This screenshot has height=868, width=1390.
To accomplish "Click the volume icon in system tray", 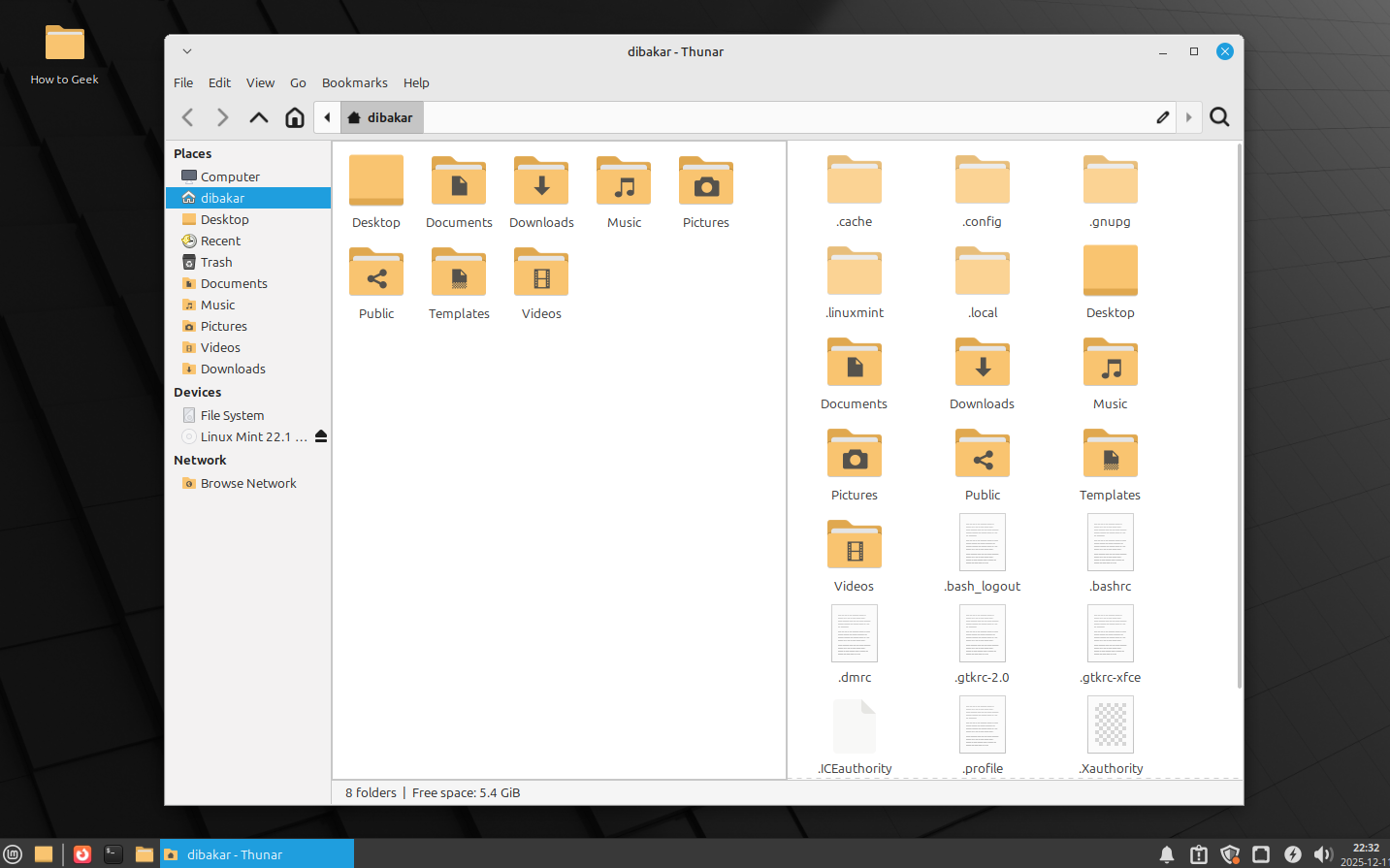I will [x=1322, y=854].
